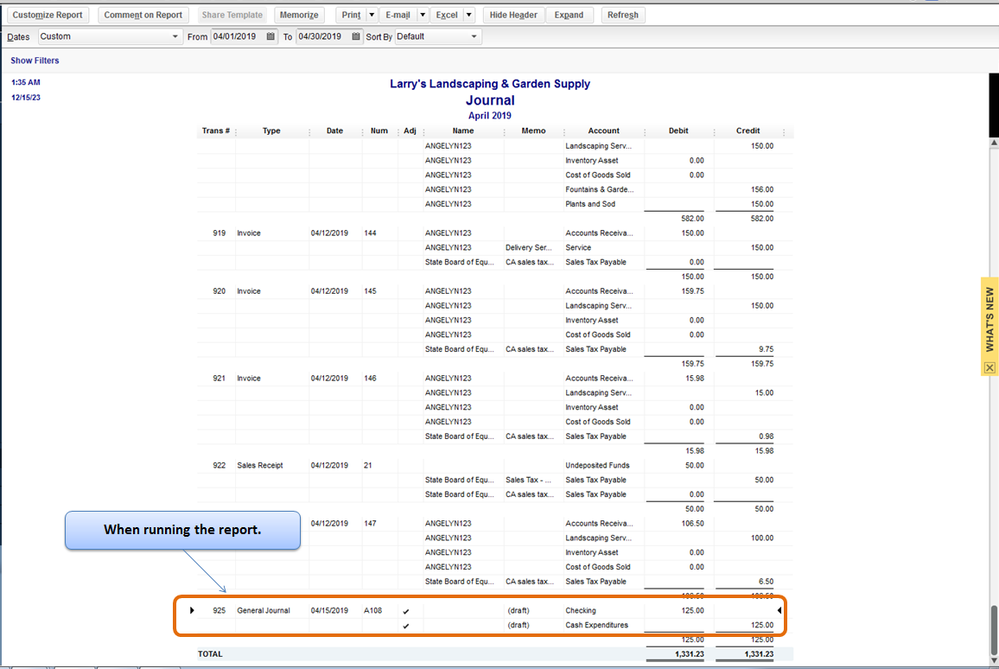Select transaction 922 Sales Receipt row
Viewport: 999px width, 669px height.
click(495, 466)
